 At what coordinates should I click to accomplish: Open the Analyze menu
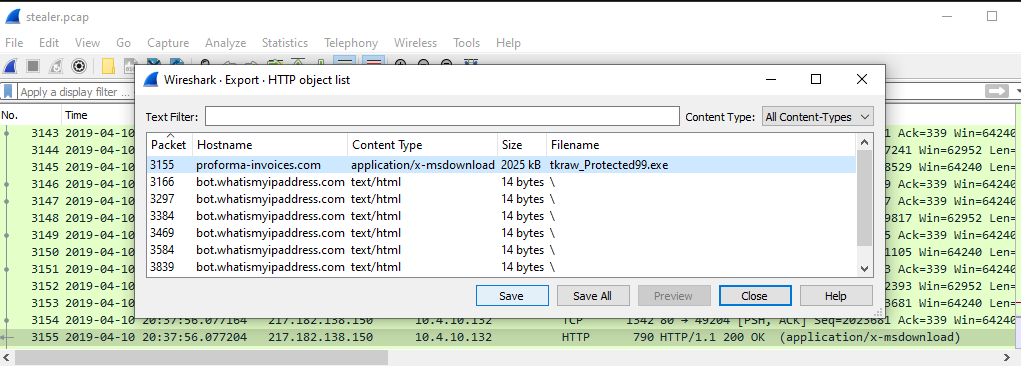(x=225, y=43)
